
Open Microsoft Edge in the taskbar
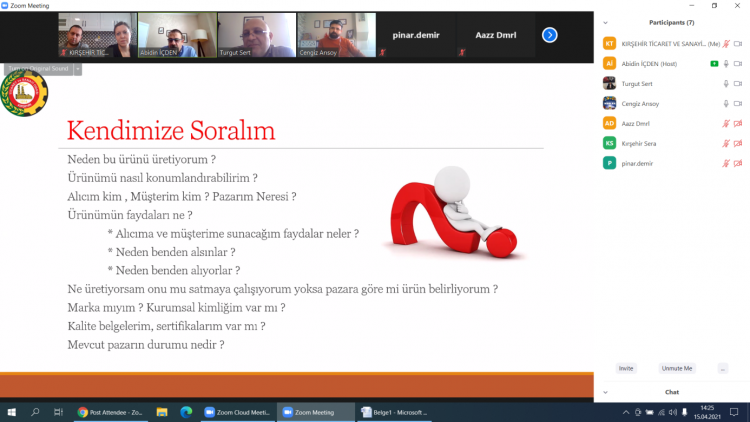tap(186, 412)
